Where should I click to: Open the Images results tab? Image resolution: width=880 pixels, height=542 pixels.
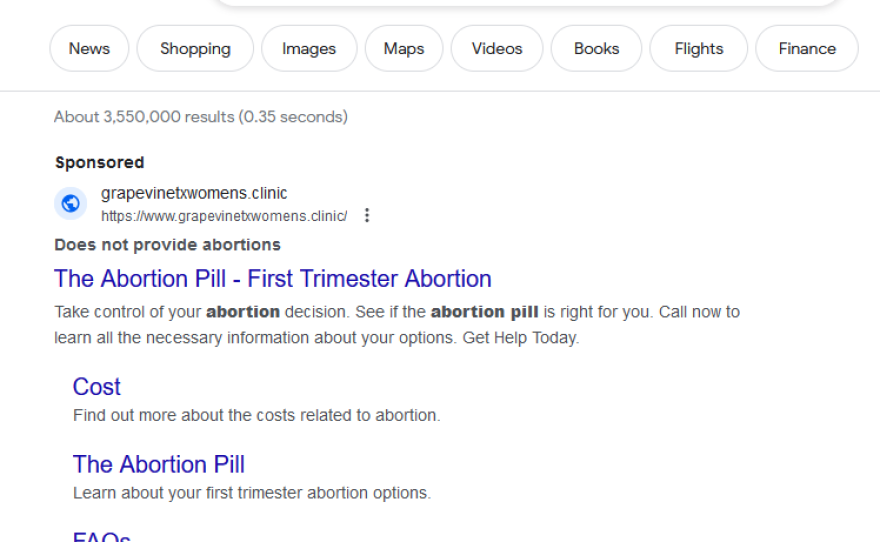[309, 48]
